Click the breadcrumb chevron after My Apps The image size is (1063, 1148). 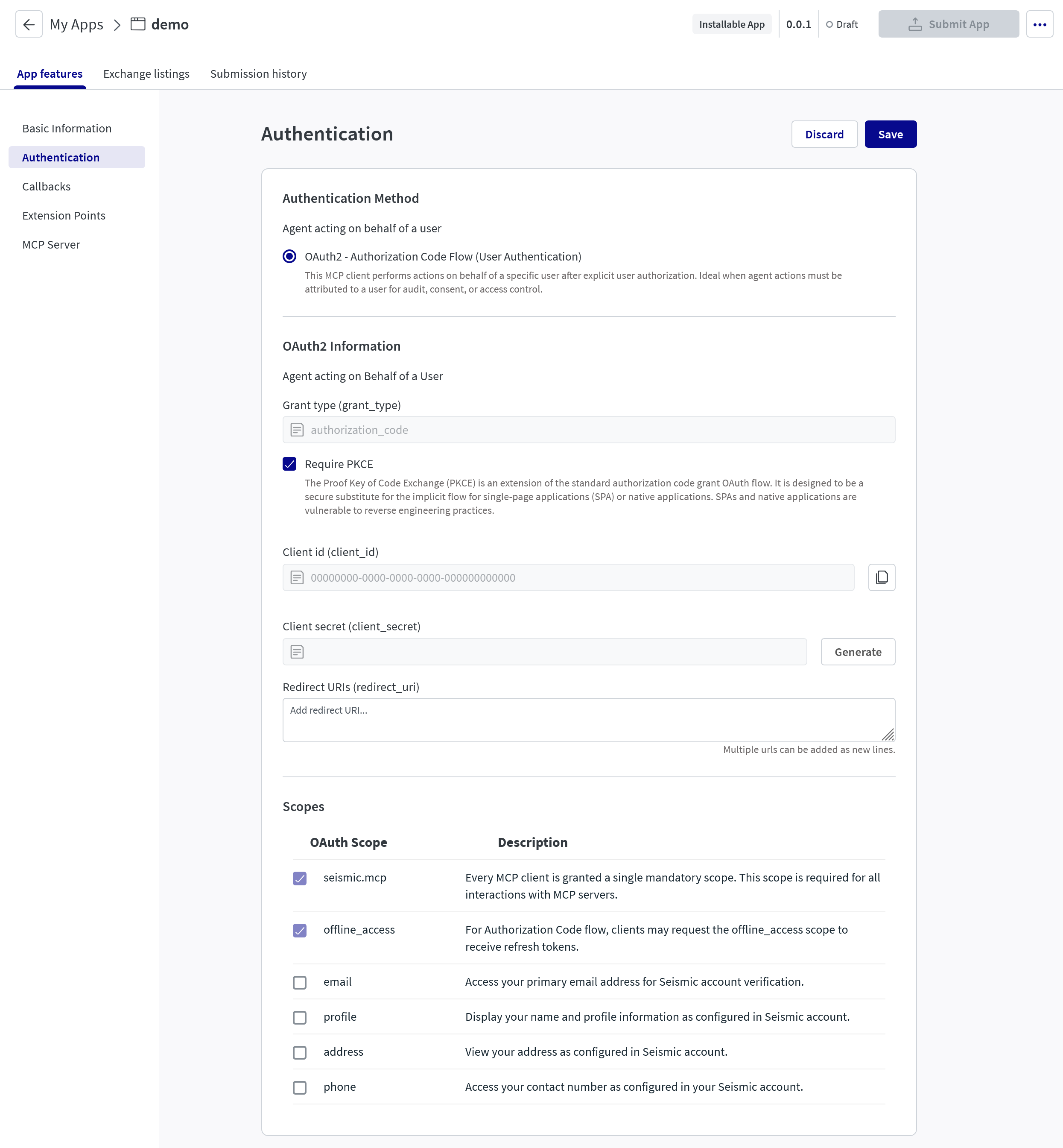coord(117,25)
